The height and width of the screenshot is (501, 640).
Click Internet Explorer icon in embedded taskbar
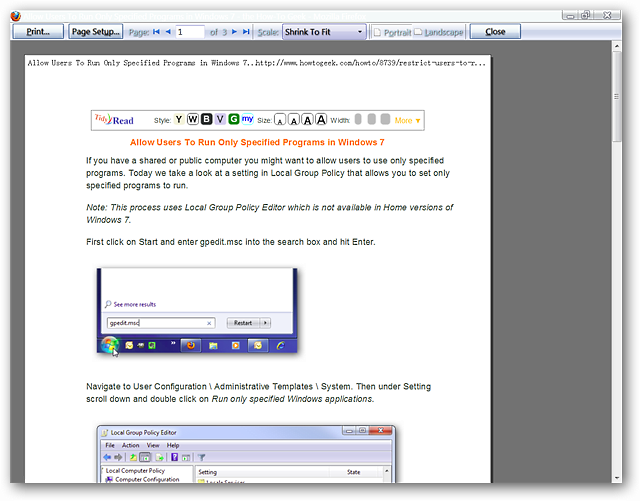[x=281, y=346]
